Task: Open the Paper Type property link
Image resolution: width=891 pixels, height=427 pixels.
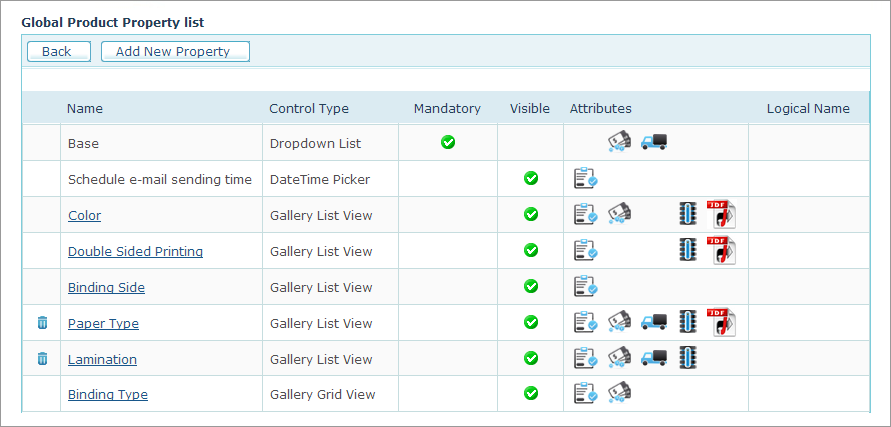Action: (x=103, y=323)
